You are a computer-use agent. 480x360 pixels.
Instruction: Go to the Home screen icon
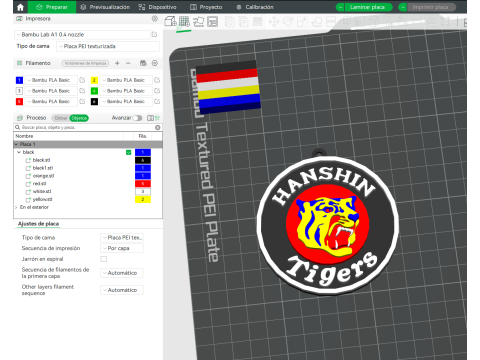[20, 7]
